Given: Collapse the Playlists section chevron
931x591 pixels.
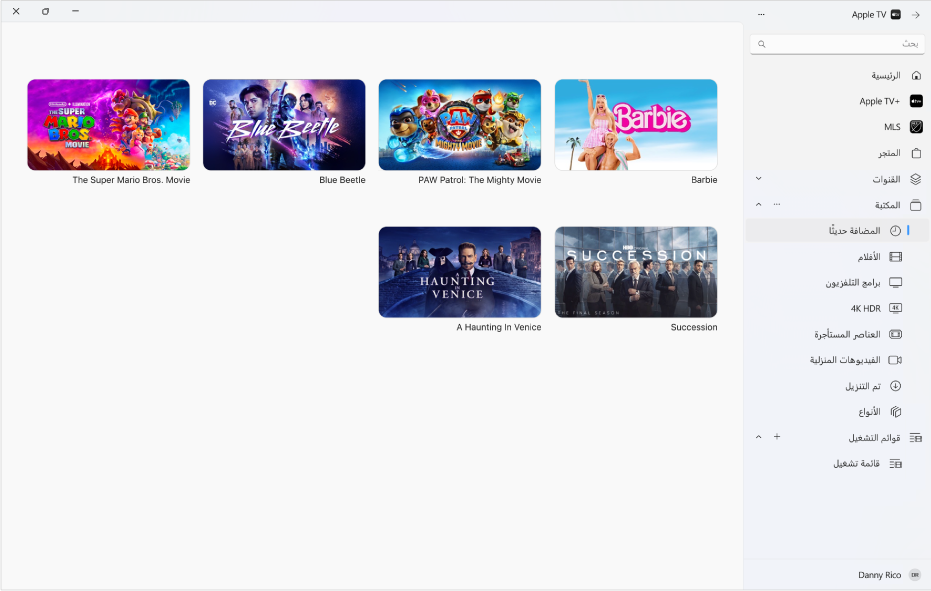Looking at the screenshot, I should [x=758, y=437].
